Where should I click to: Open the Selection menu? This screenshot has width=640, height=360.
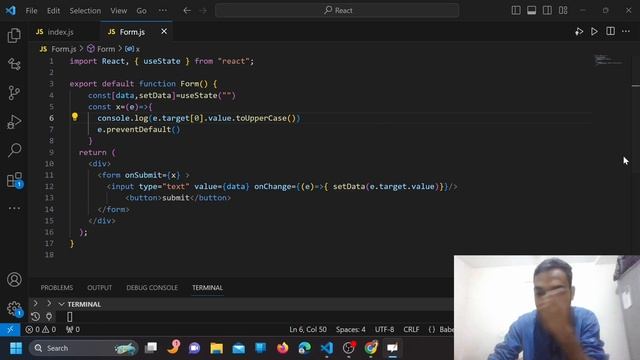point(85,11)
